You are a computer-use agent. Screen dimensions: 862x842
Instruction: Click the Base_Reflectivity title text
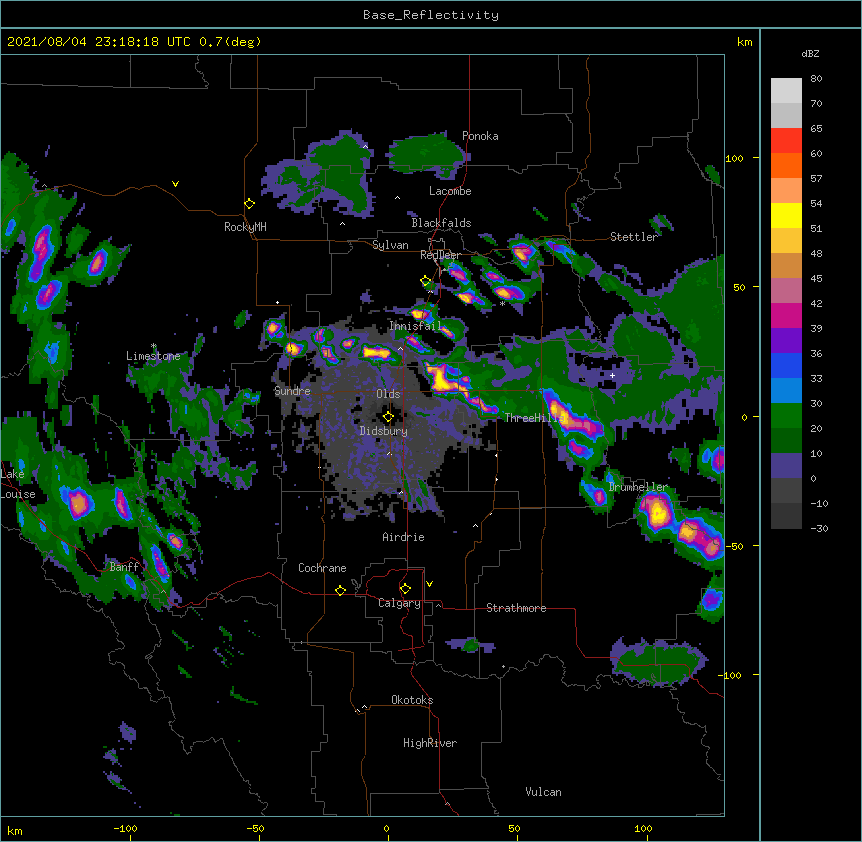tap(431, 15)
